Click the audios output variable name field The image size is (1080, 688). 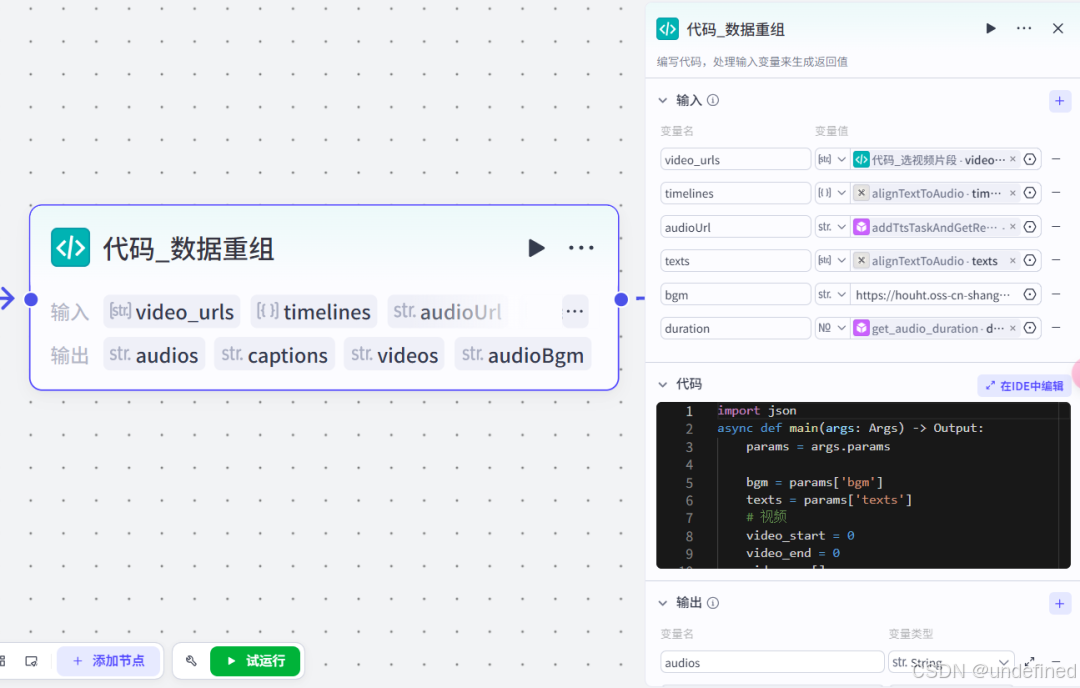coord(772,663)
